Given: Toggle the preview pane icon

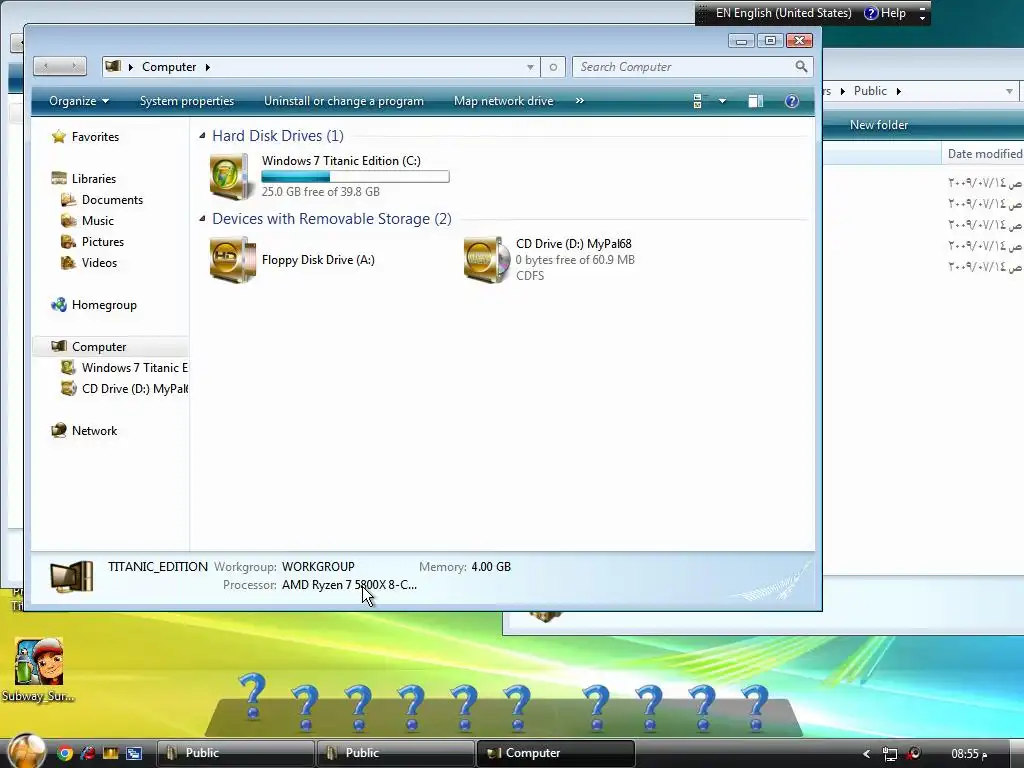Looking at the screenshot, I should (x=756, y=101).
